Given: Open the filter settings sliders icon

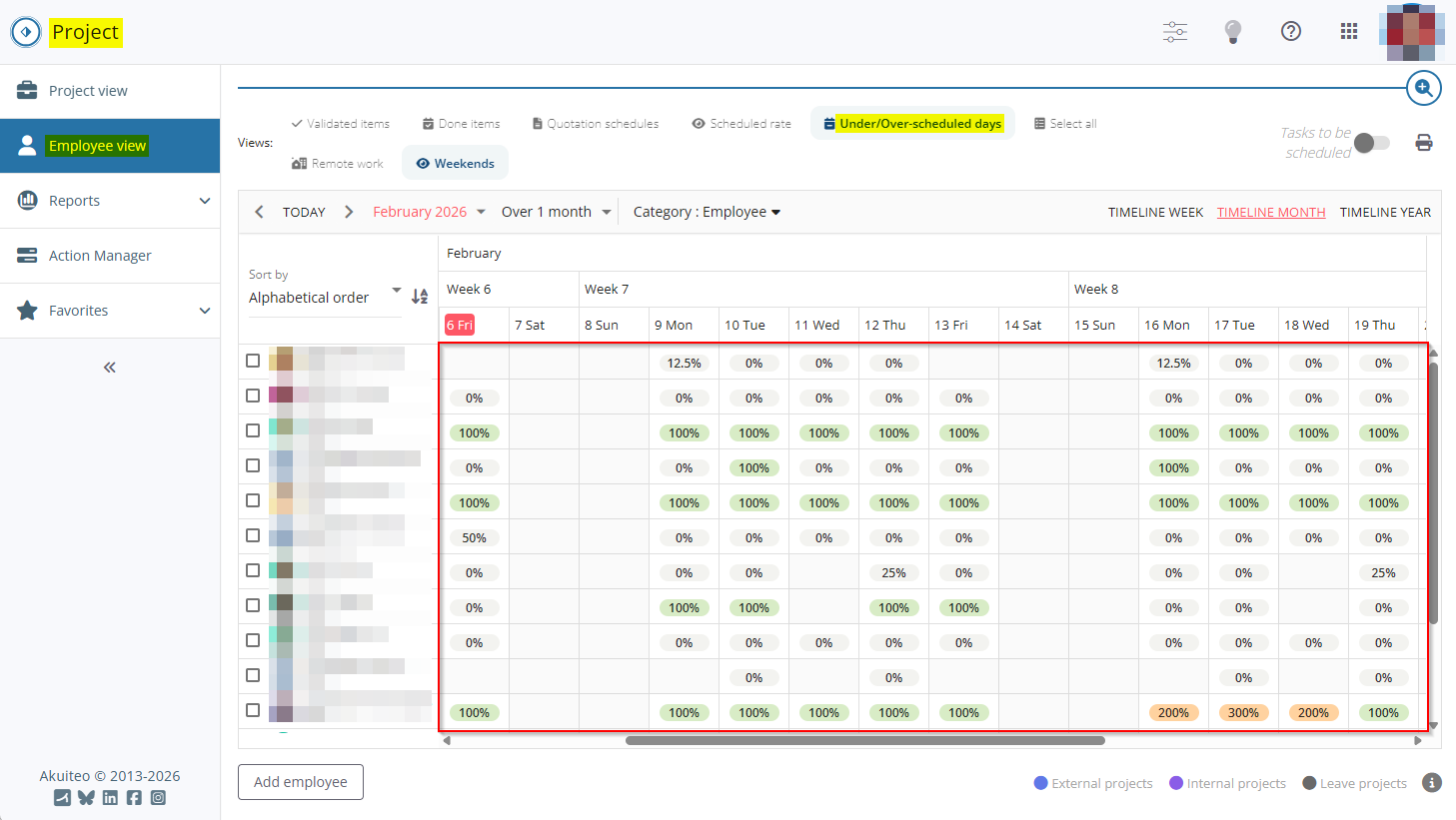Looking at the screenshot, I should point(1175,32).
